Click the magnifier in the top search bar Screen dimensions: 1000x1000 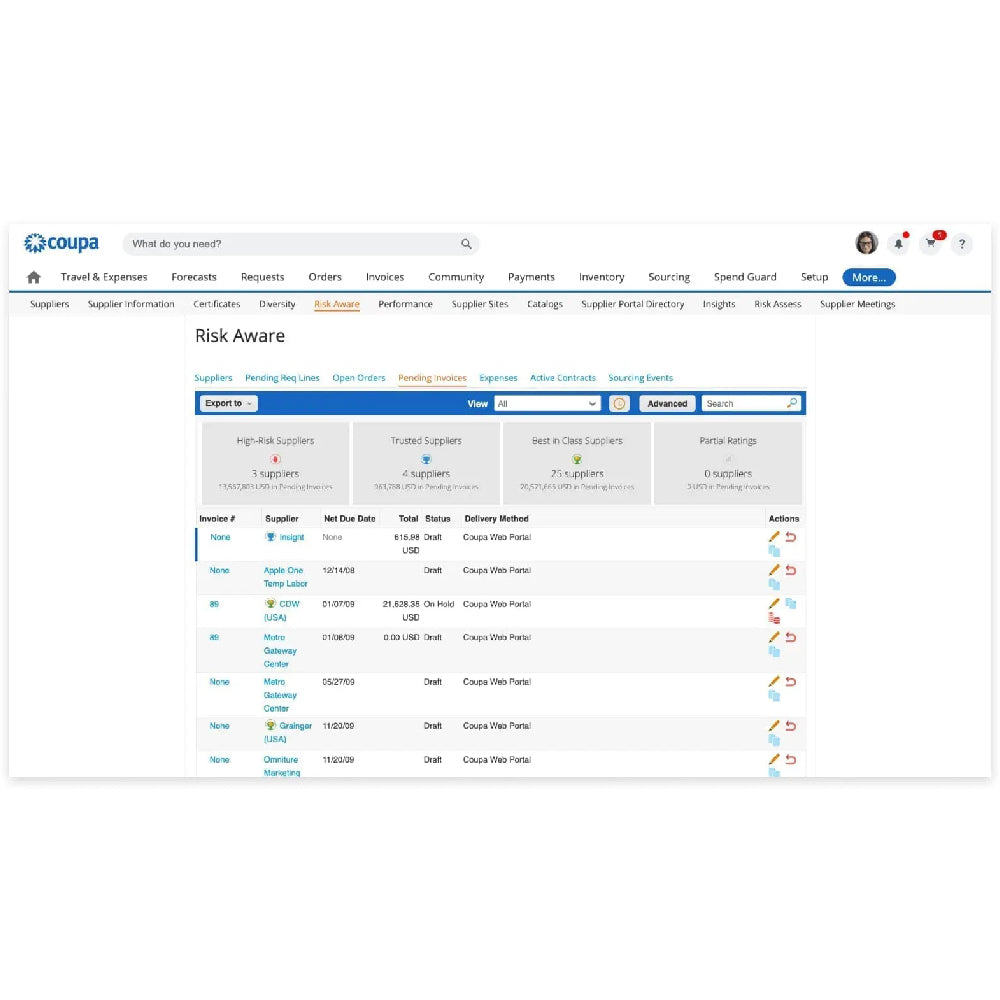[x=466, y=244]
